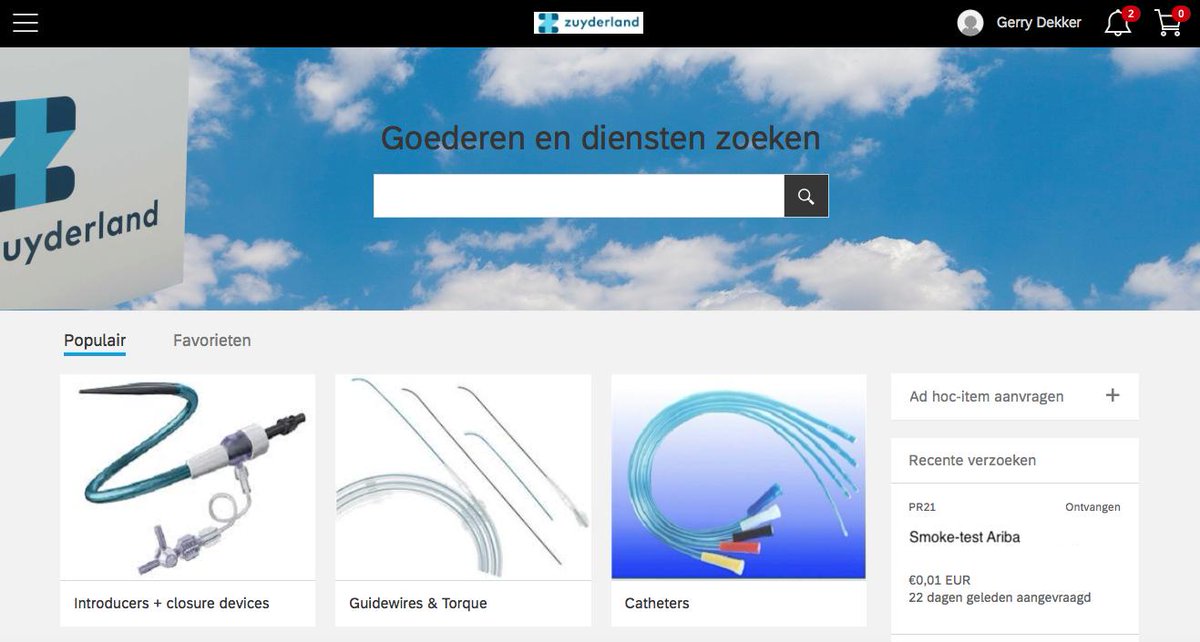Click the plus icon beside Ad hoc-item aanvragen
Image resolution: width=1200 pixels, height=642 pixels.
(1112, 396)
